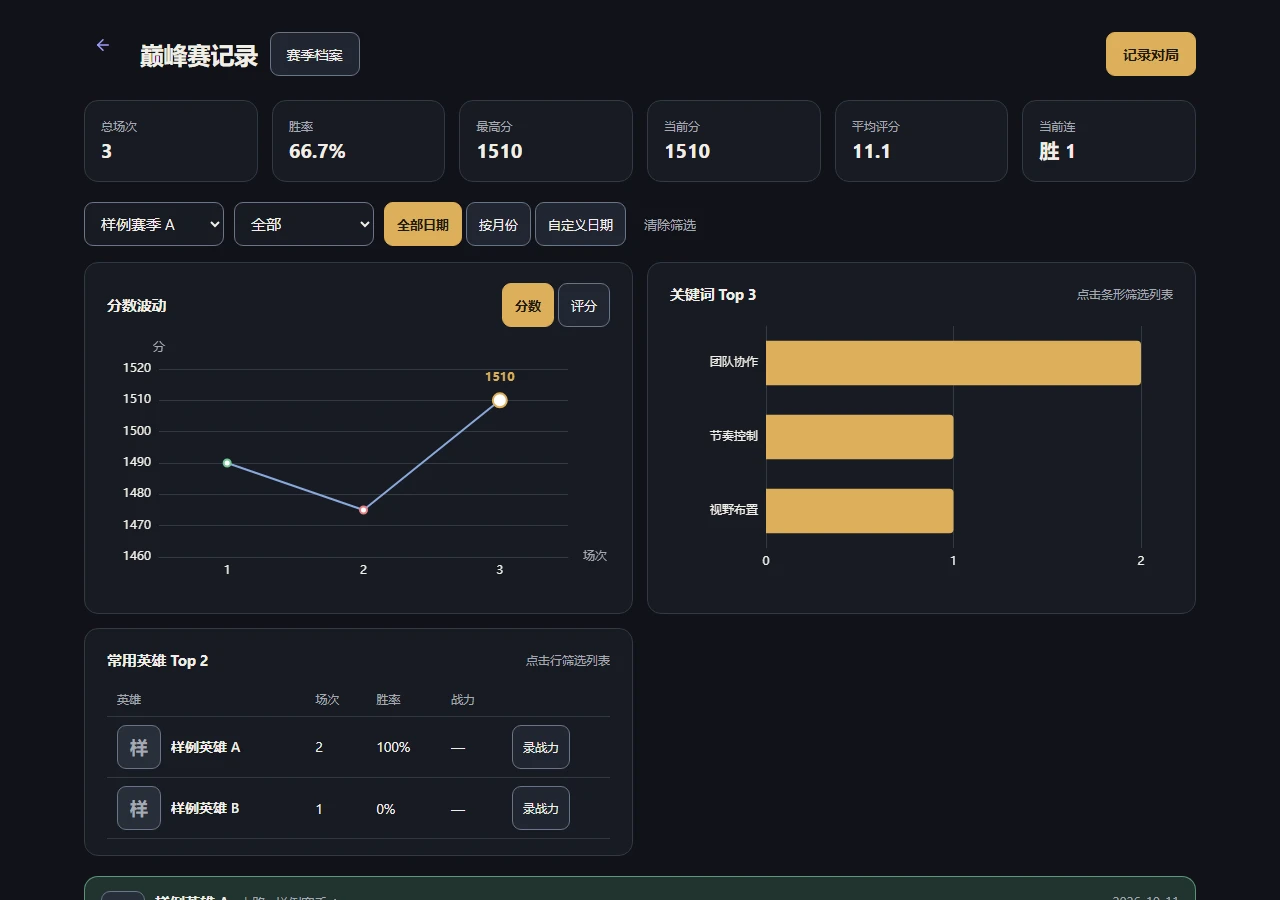Click the 关键词 Top 3 heading
Screen dimensions: 1280x900
713,295
